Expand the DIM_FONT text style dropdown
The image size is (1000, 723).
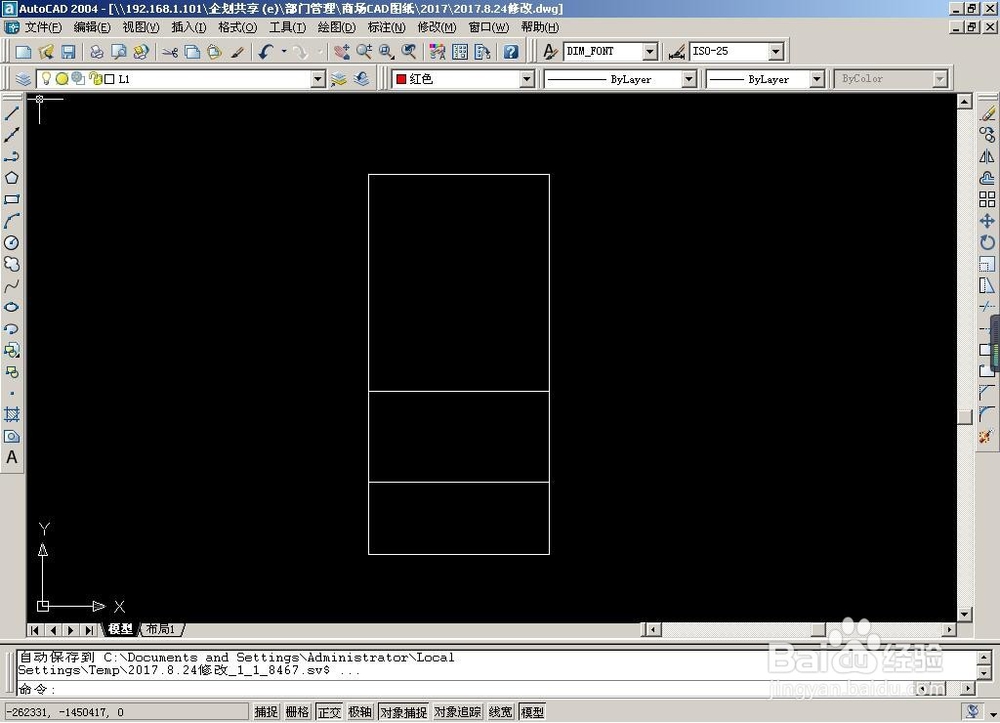point(650,51)
